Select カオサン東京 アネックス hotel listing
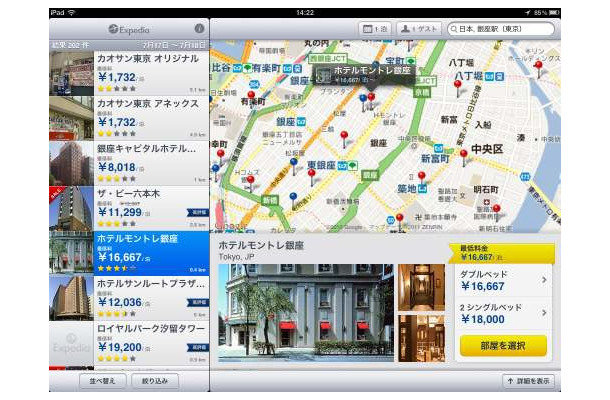The height and width of the screenshot is (400, 610). [129, 118]
